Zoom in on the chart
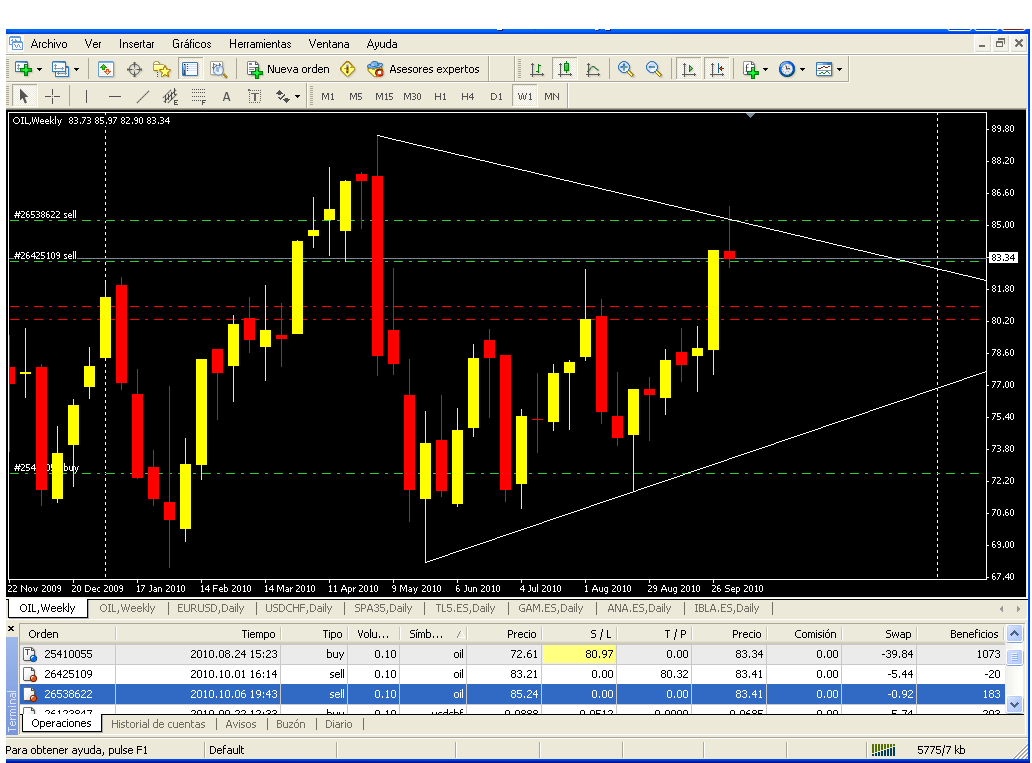The image size is (1032, 763). coord(626,69)
